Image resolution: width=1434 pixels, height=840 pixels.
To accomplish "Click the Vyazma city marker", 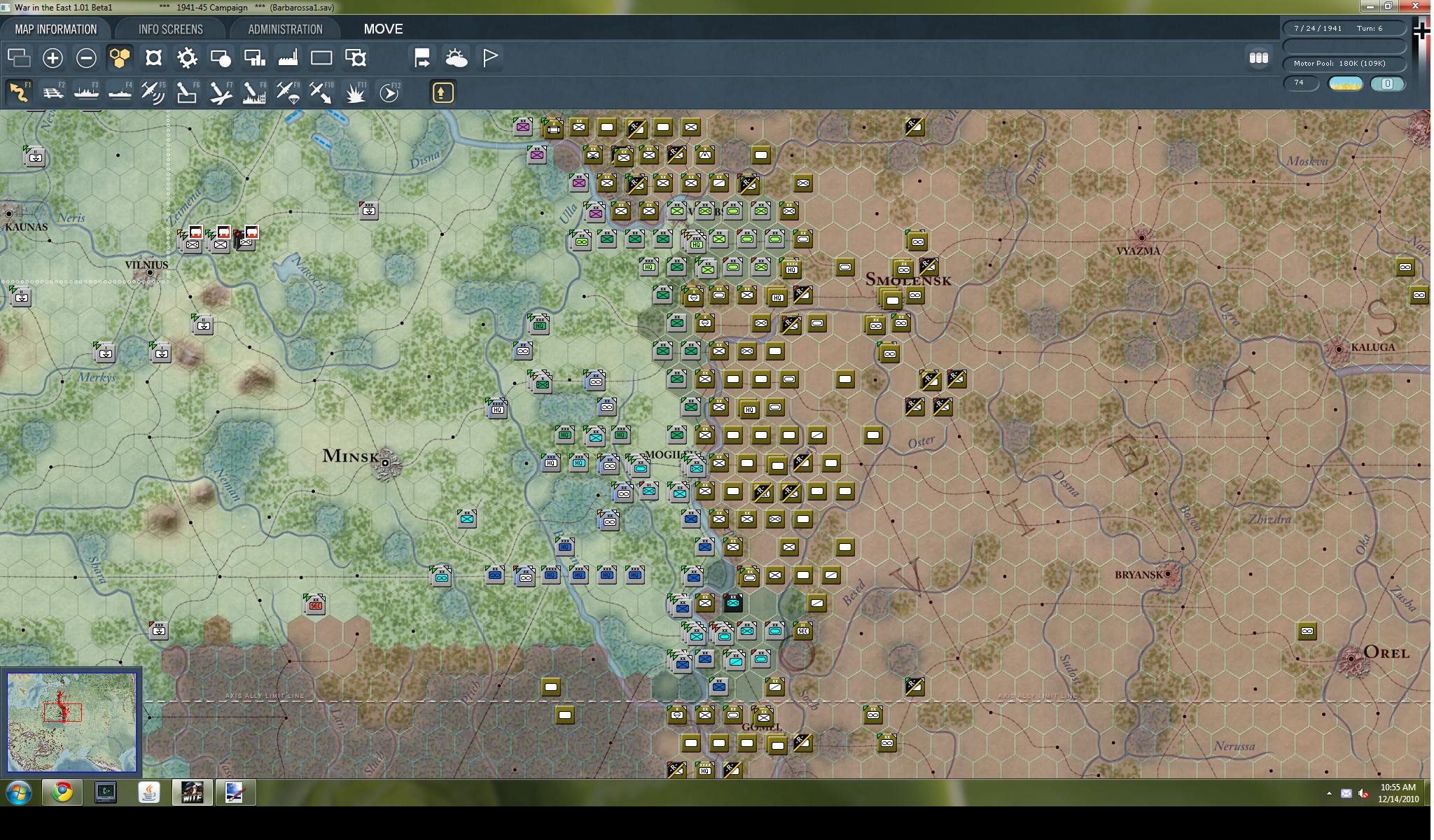I will [1141, 238].
